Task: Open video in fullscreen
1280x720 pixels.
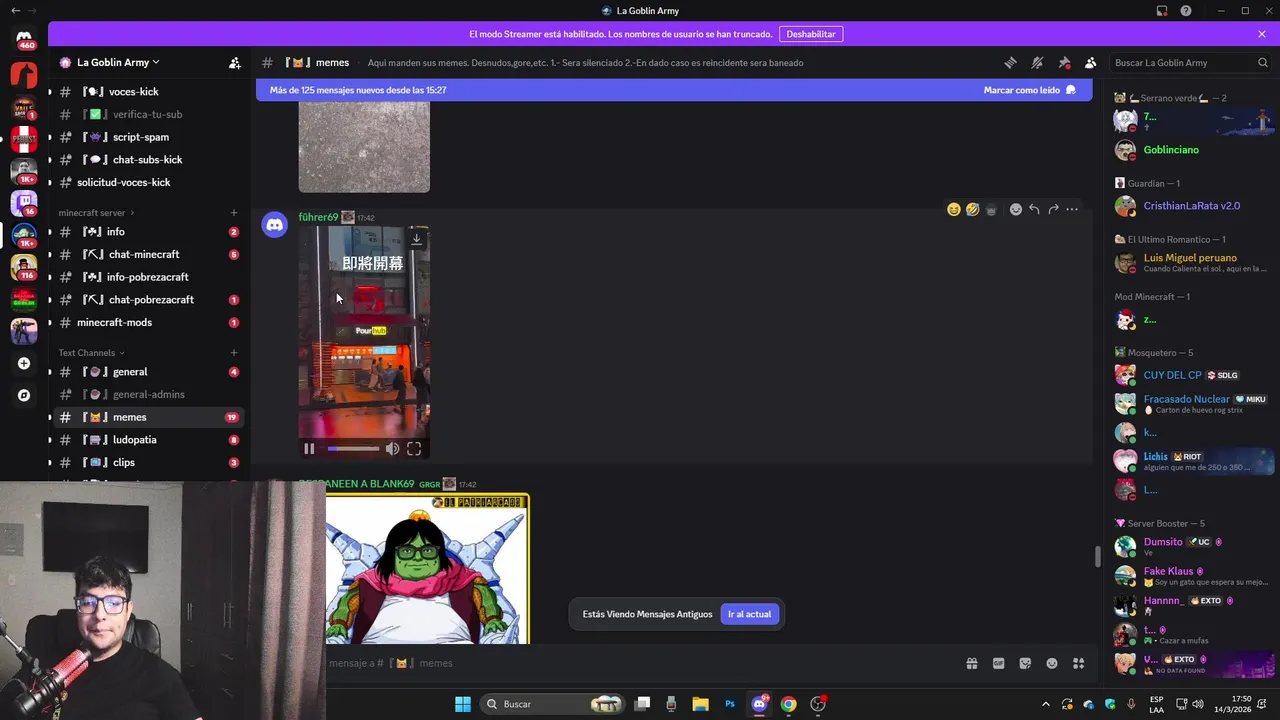Action: coord(414,449)
